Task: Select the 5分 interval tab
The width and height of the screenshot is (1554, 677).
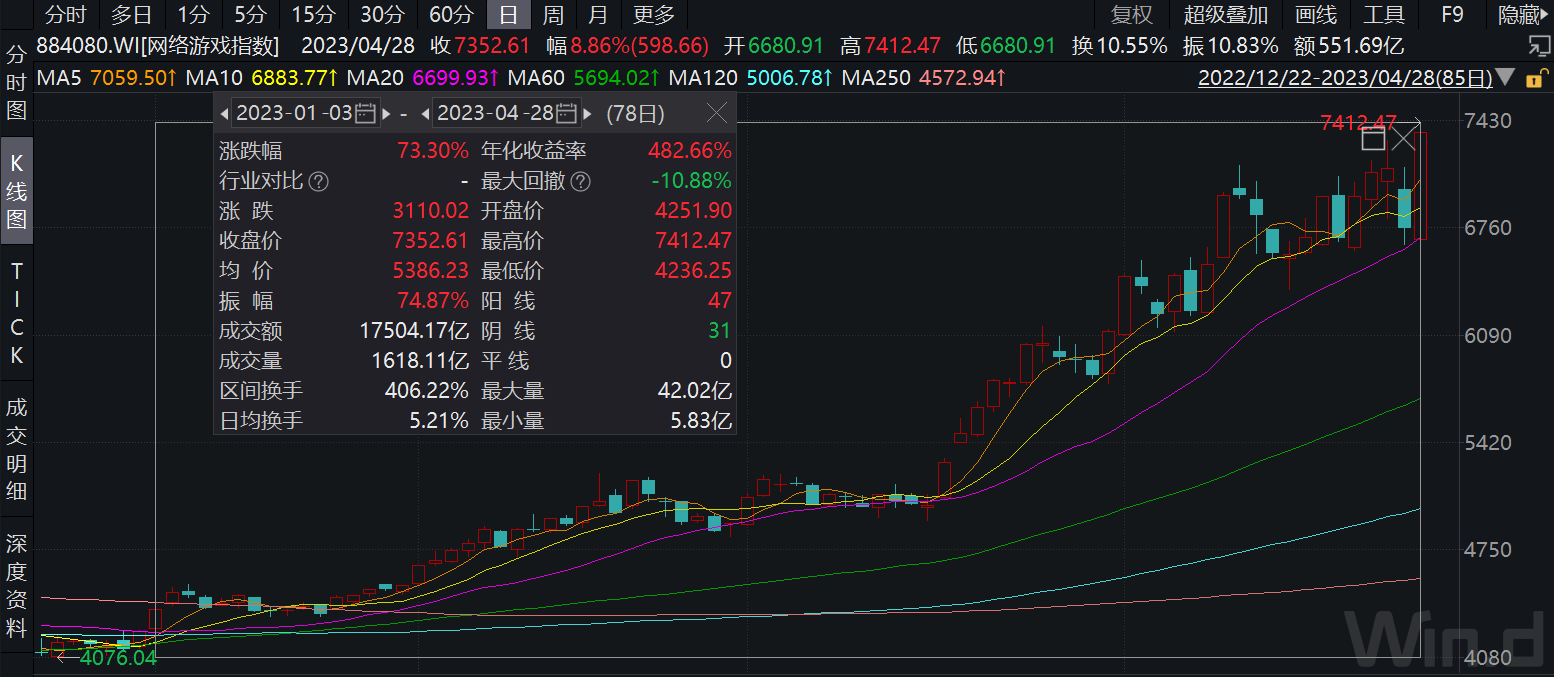Action: coord(250,14)
